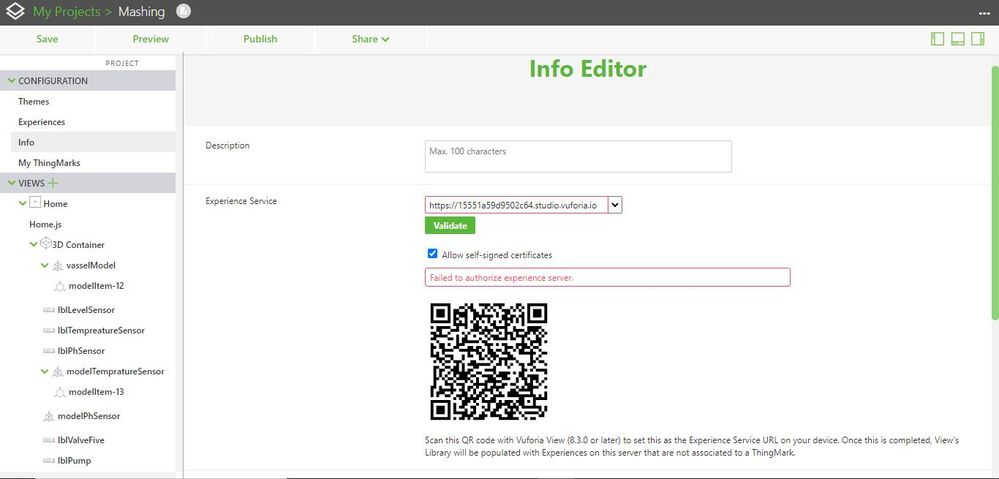Select lblLevelSensor text in tree
999x479 pixels.
pyautogui.click(x=86, y=310)
